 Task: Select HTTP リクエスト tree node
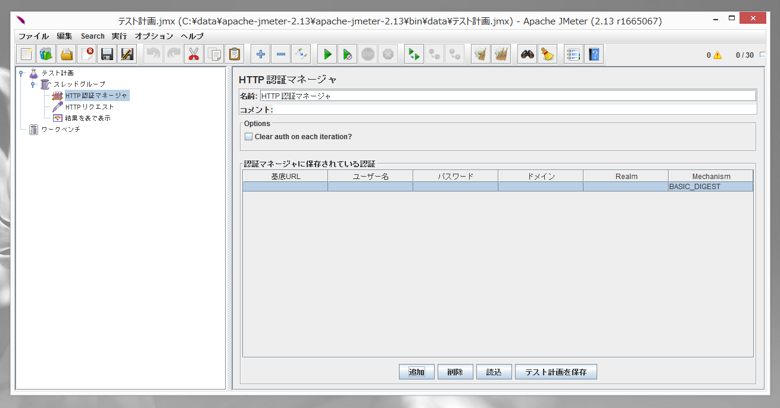point(90,107)
